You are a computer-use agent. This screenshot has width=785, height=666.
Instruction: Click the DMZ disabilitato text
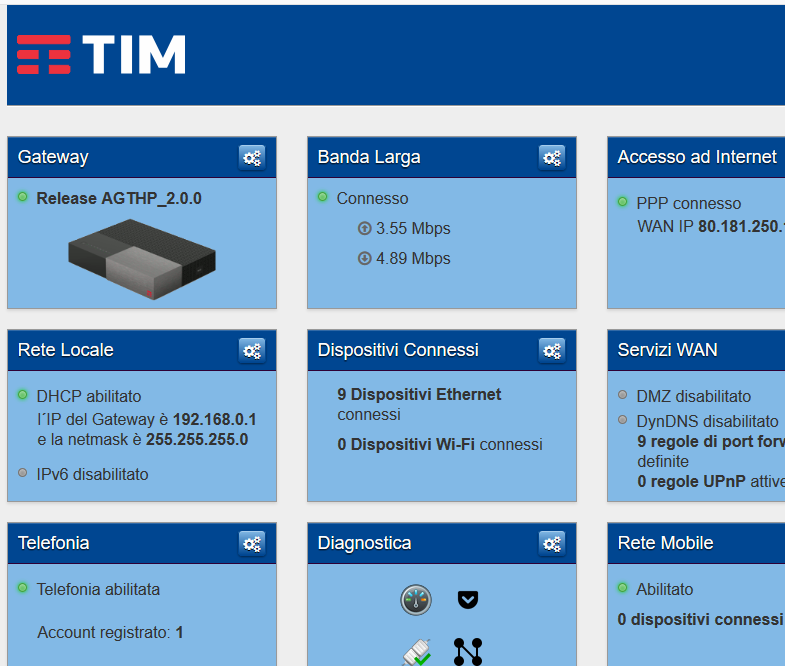coord(694,397)
